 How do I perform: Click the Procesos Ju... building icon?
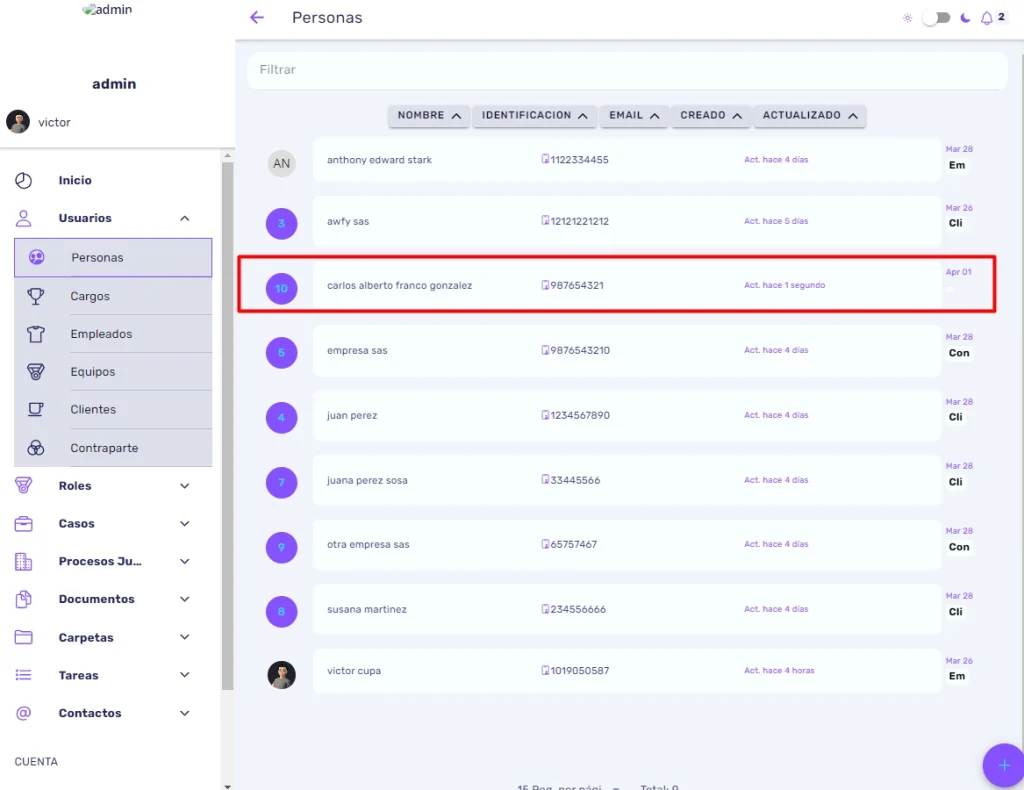pos(24,561)
